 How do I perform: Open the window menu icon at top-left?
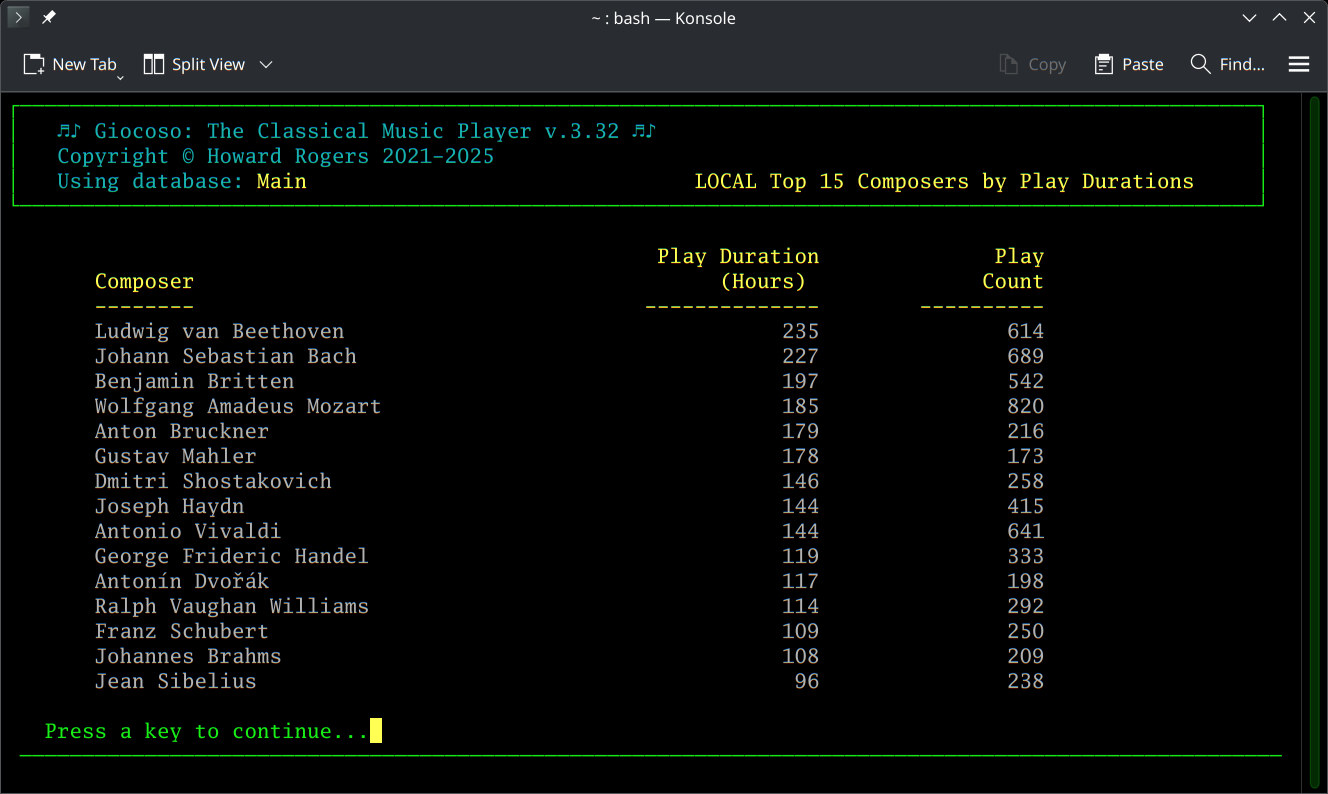point(18,18)
